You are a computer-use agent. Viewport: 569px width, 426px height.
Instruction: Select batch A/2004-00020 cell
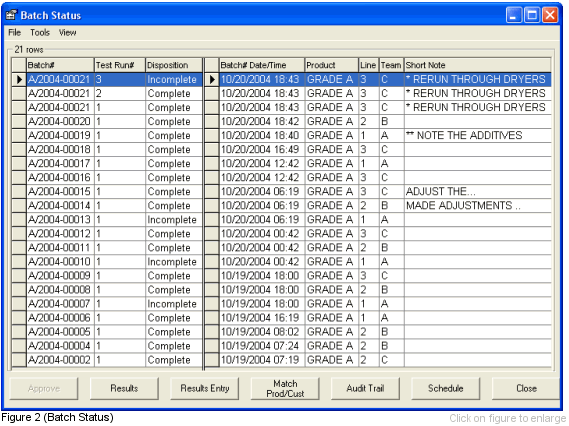pyautogui.click(x=60, y=122)
